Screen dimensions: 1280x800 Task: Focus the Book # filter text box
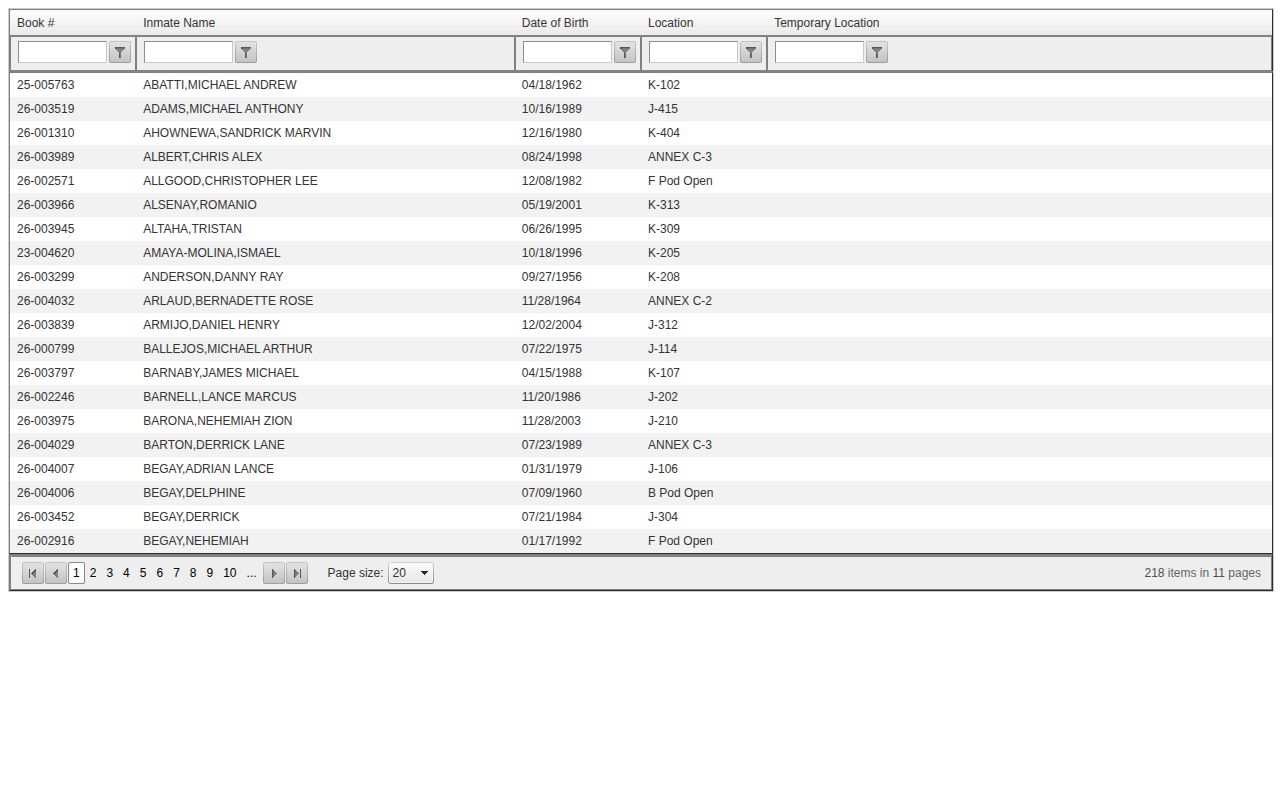click(62, 52)
